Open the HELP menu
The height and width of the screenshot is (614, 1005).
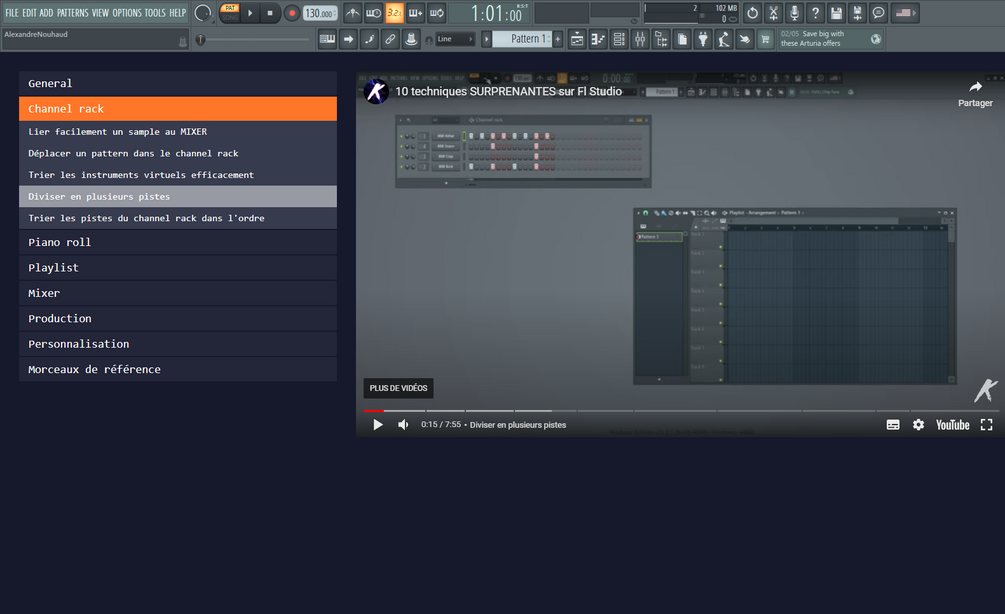pos(178,13)
